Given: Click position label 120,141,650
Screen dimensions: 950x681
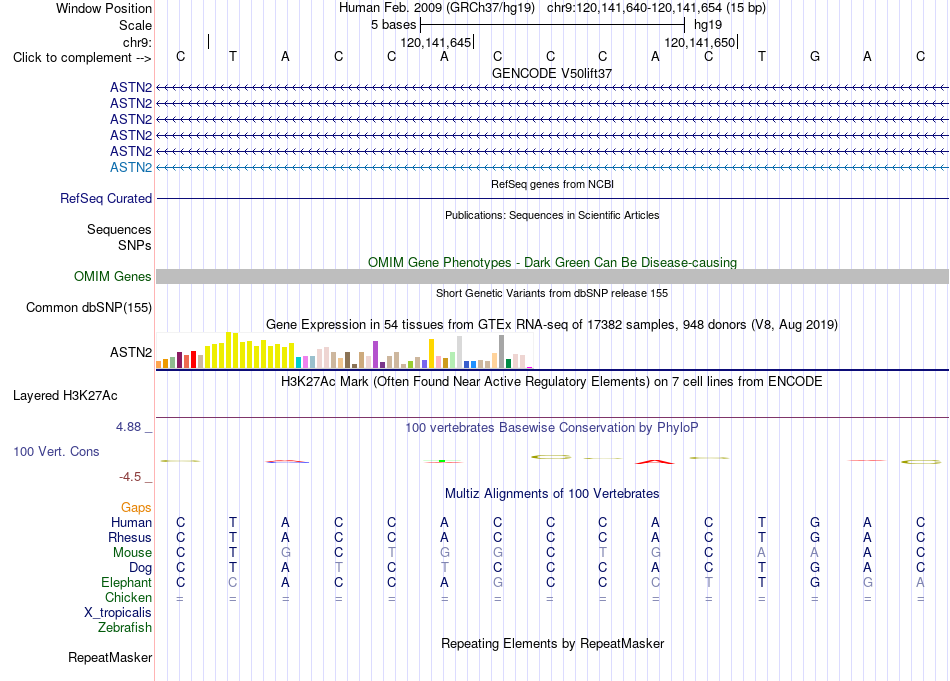Looking at the screenshot, I should [700, 42].
